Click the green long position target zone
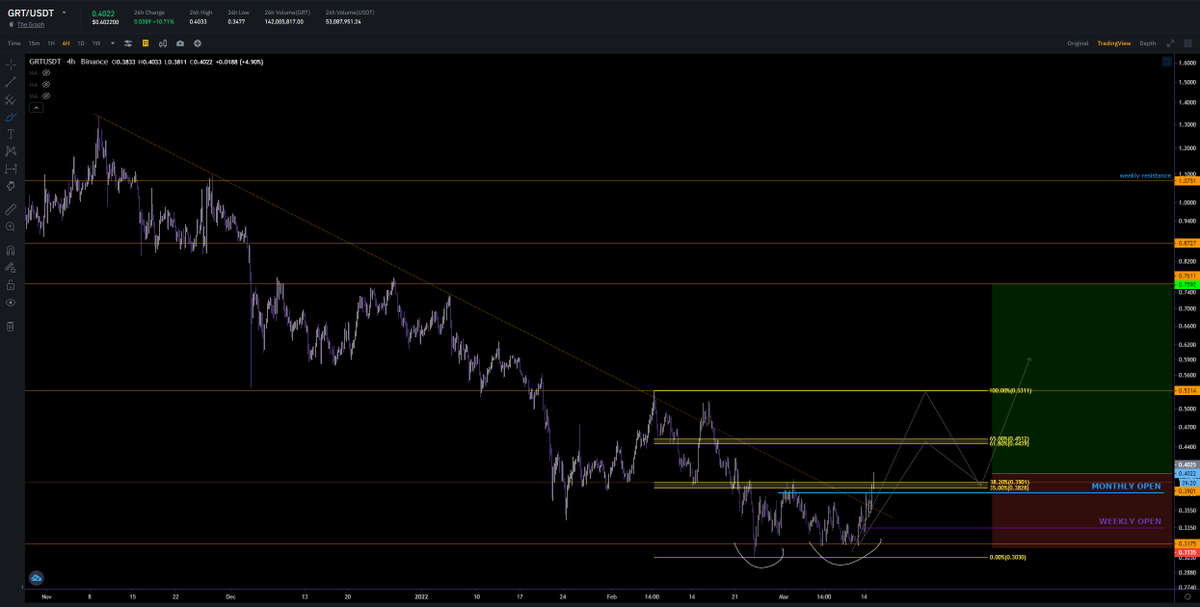Image resolution: width=1200 pixels, height=607 pixels. coord(1080,378)
